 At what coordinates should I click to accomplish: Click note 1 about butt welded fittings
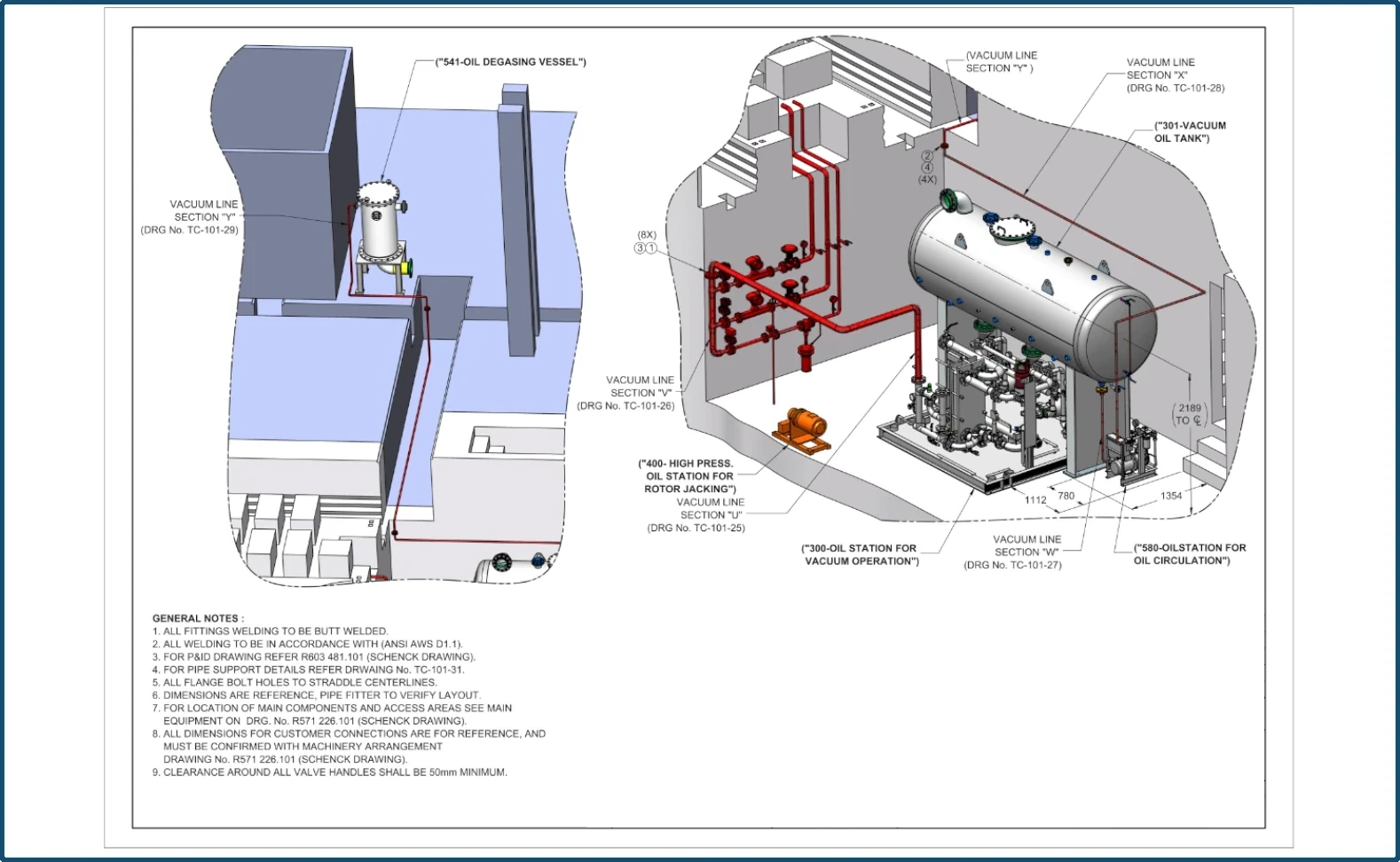270,631
